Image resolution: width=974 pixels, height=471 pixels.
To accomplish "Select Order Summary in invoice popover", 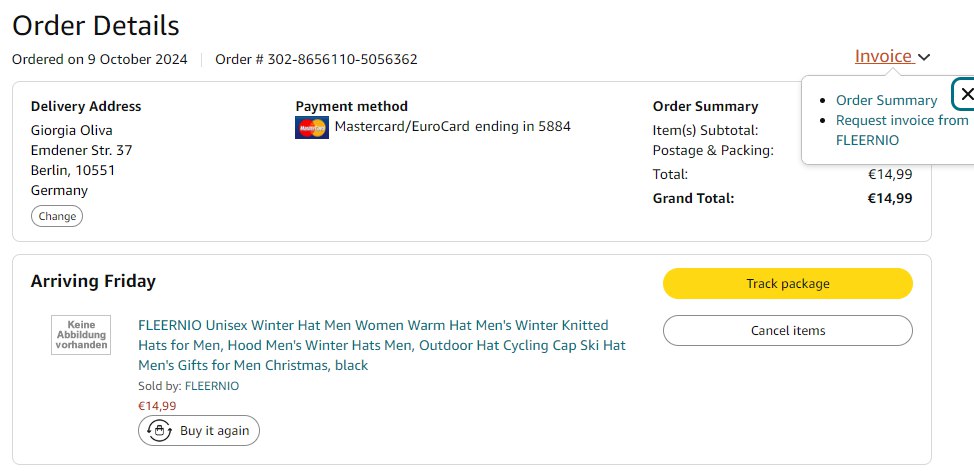I will pos(886,100).
